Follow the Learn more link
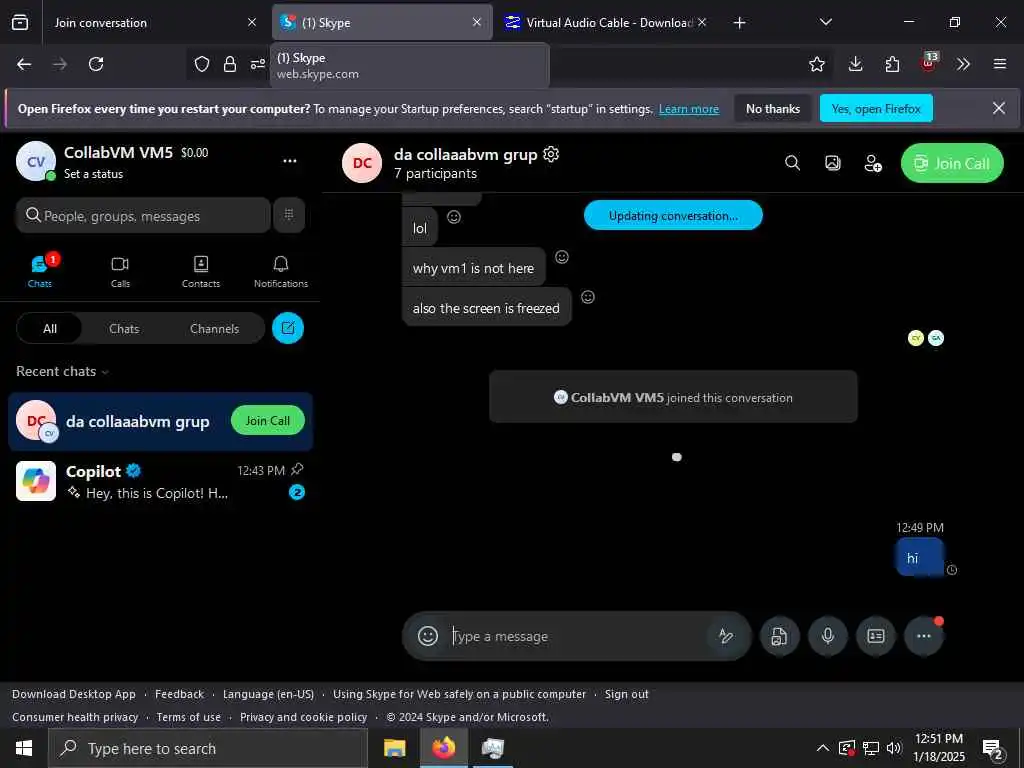The width and height of the screenshot is (1024, 768). [688, 109]
